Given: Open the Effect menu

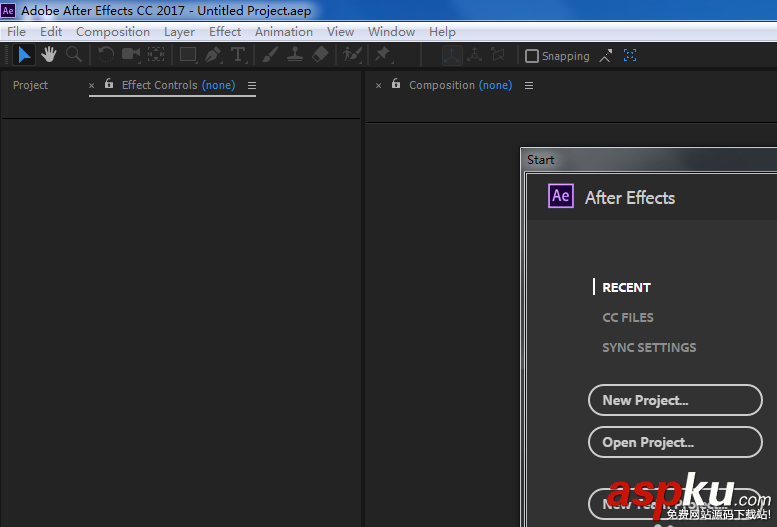Looking at the screenshot, I should pyautogui.click(x=225, y=32).
